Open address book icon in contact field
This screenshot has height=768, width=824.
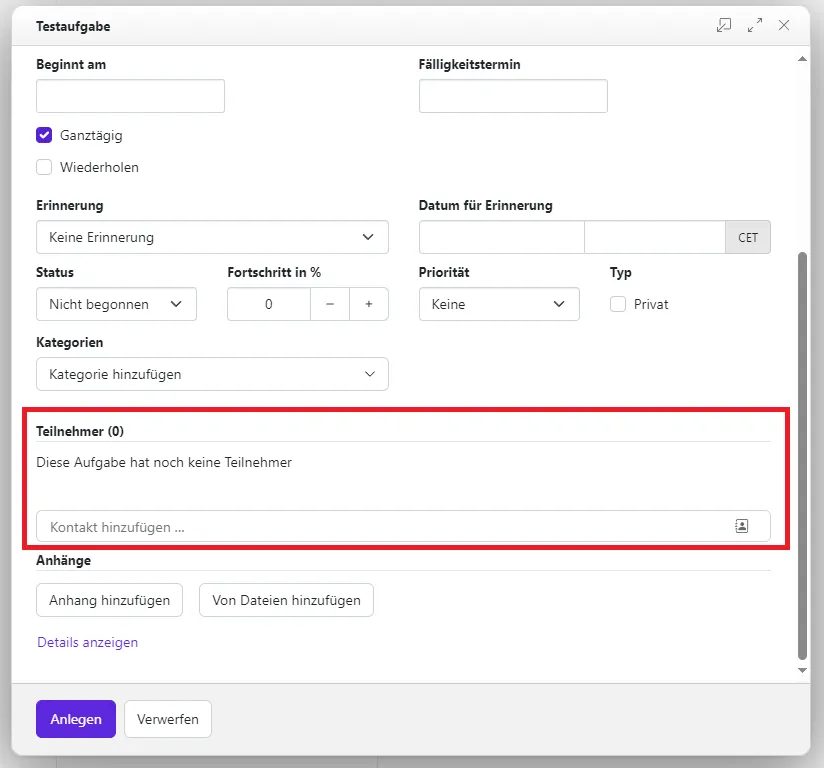[741, 526]
